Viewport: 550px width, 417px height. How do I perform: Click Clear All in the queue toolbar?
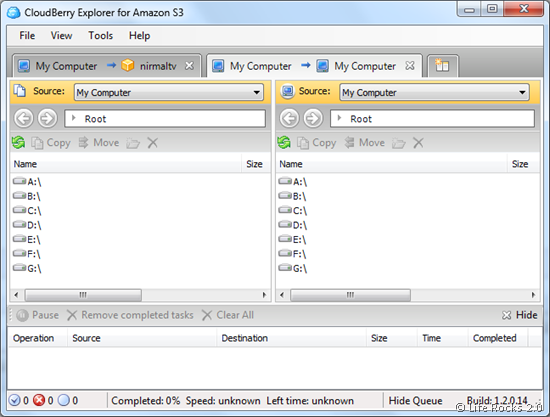click(228, 315)
